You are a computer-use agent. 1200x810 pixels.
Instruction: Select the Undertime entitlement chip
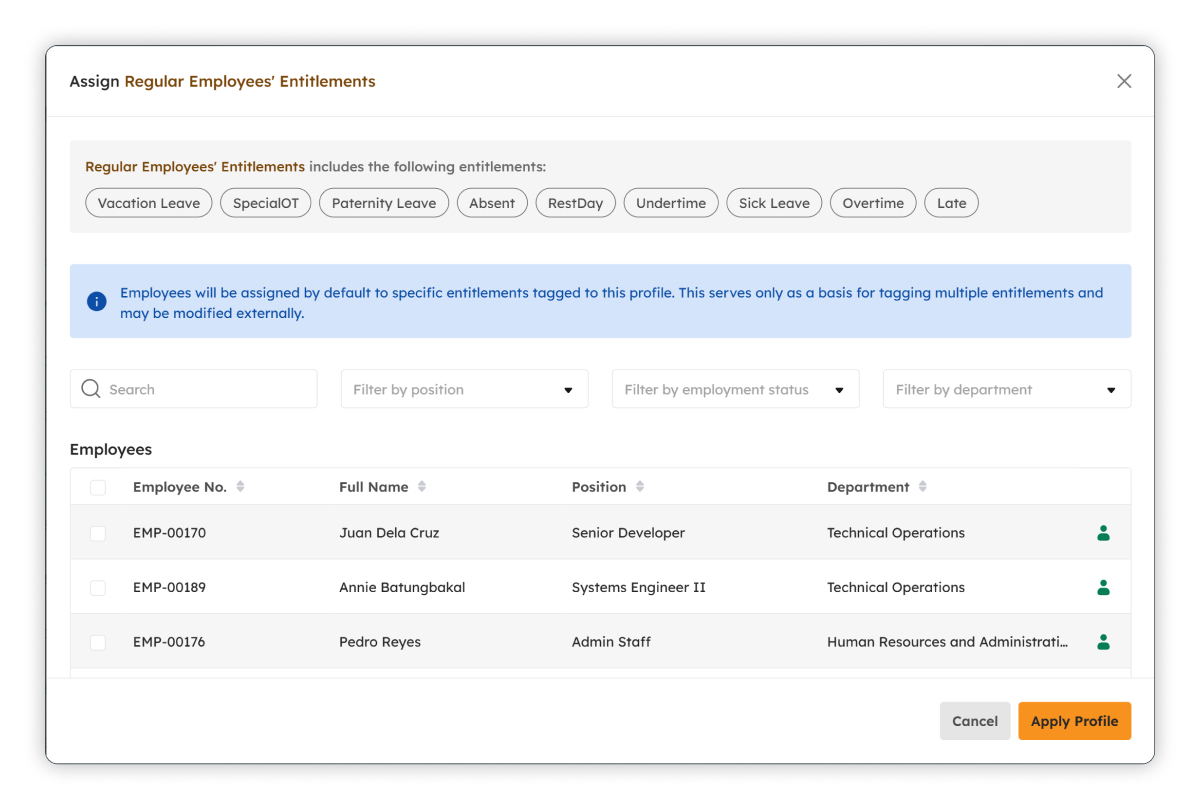point(671,203)
